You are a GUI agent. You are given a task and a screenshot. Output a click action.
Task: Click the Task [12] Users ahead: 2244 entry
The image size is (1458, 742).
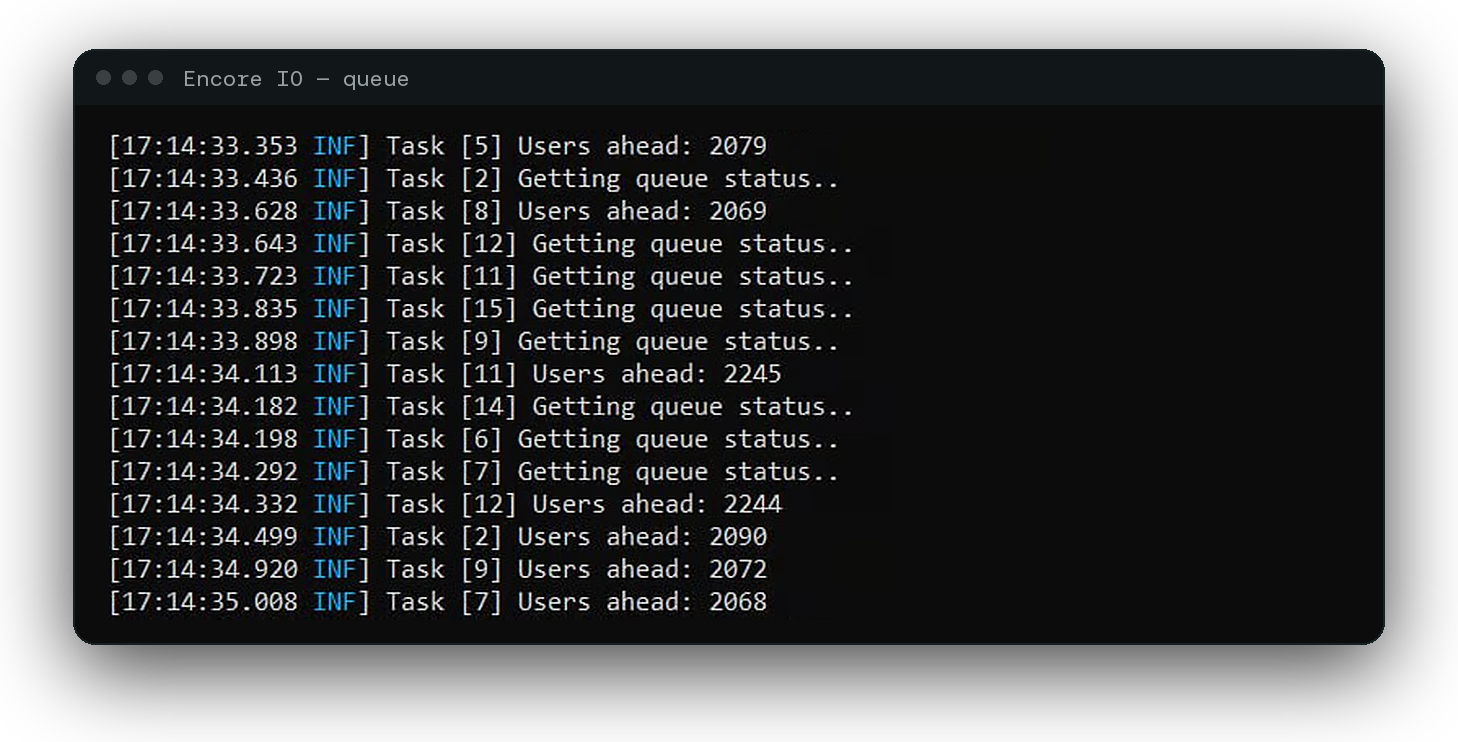click(445, 504)
